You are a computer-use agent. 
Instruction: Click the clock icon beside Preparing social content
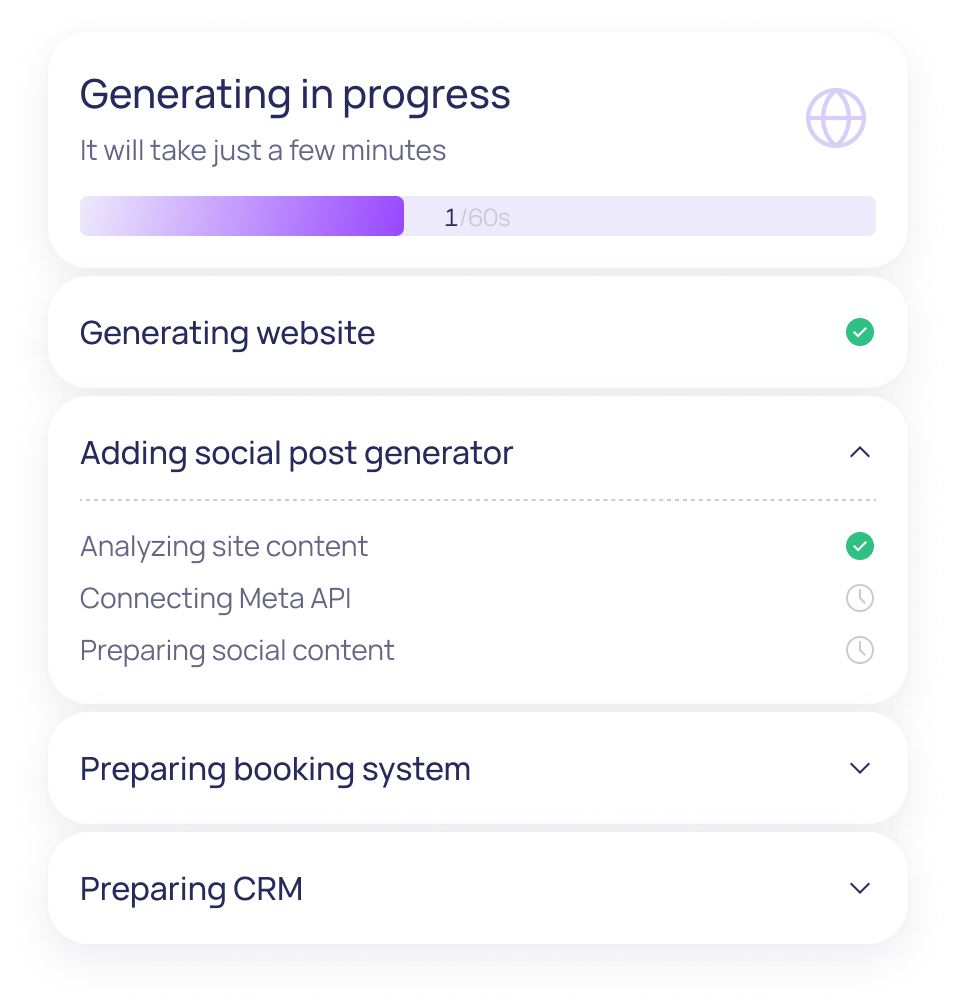(860, 650)
